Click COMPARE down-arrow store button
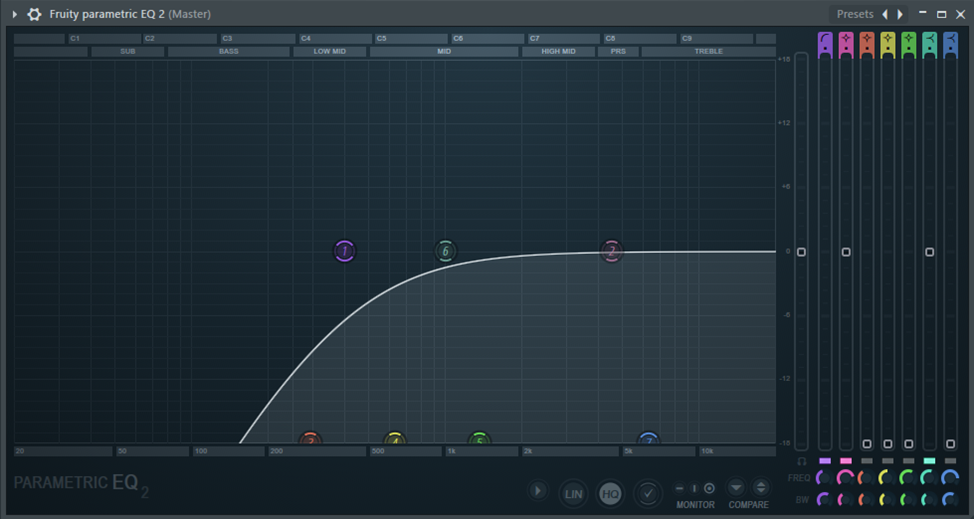The image size is (974, 519). coord(736,488)
